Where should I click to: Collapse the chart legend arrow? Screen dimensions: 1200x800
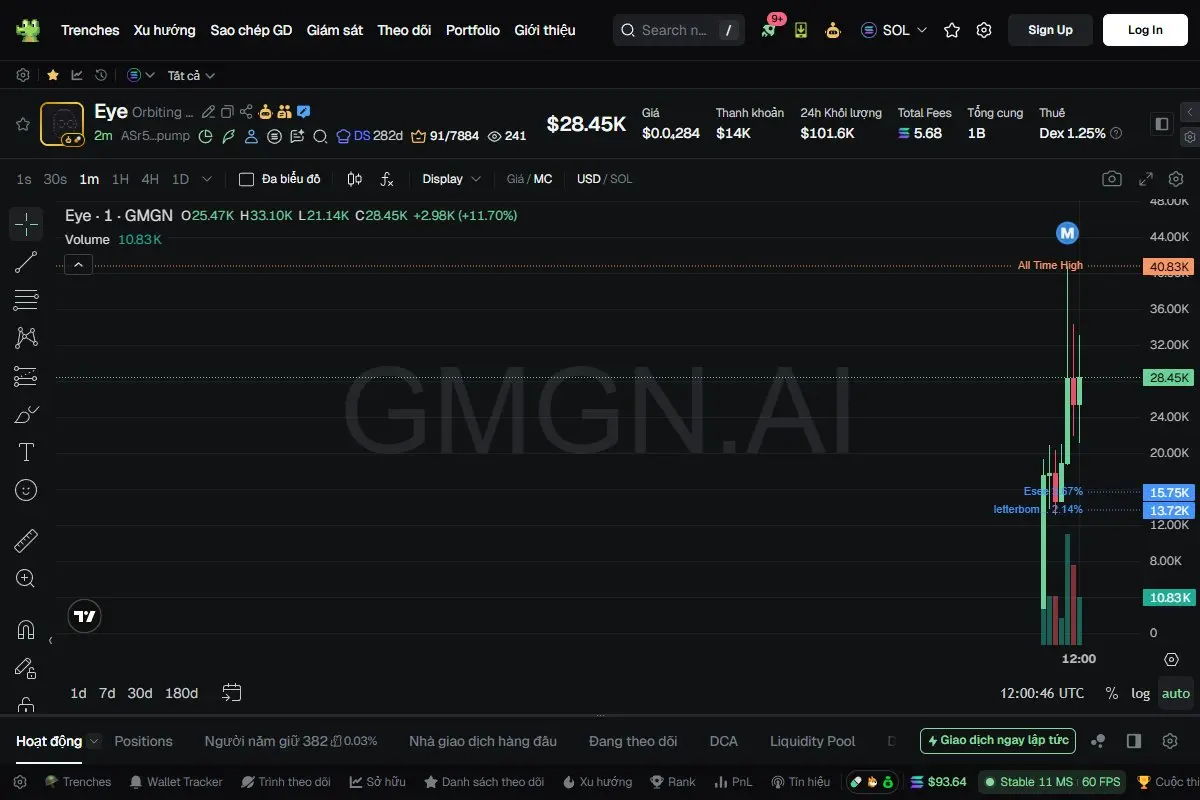[79, 264]
